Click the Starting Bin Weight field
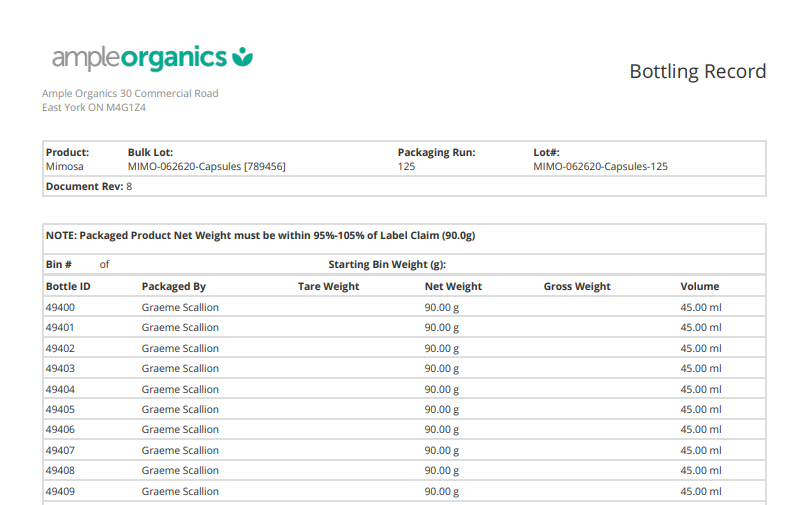 387,265
